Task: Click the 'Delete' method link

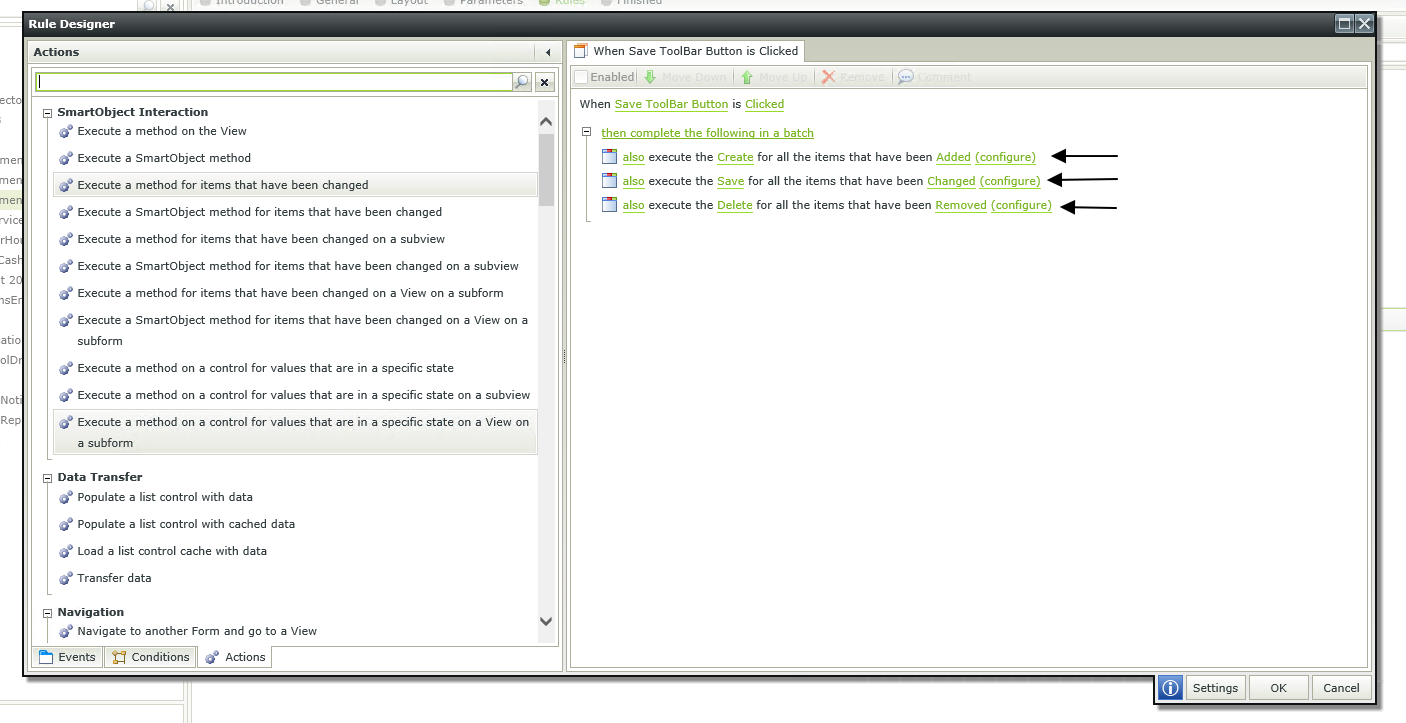Action: pos(734,205)
